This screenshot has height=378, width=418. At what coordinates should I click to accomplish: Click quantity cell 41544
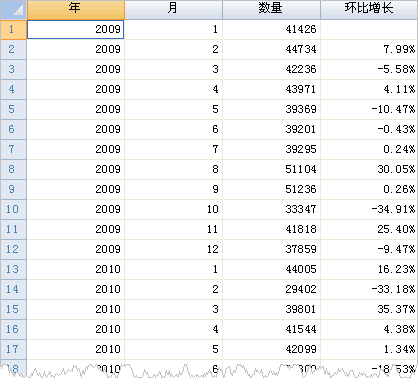(x=271, y=330)
